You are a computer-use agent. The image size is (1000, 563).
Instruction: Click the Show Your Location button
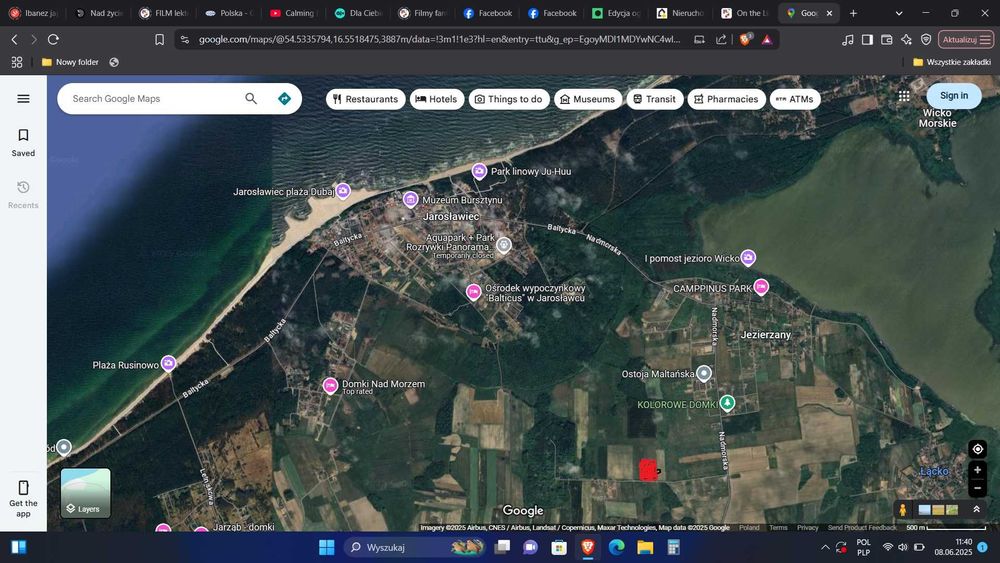(x=977, y=449)
